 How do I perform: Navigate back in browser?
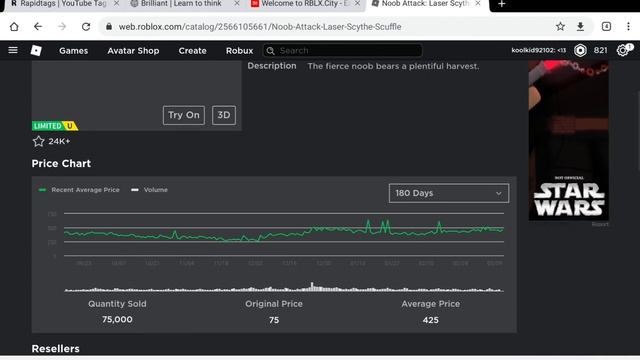(x=38, y=27)
